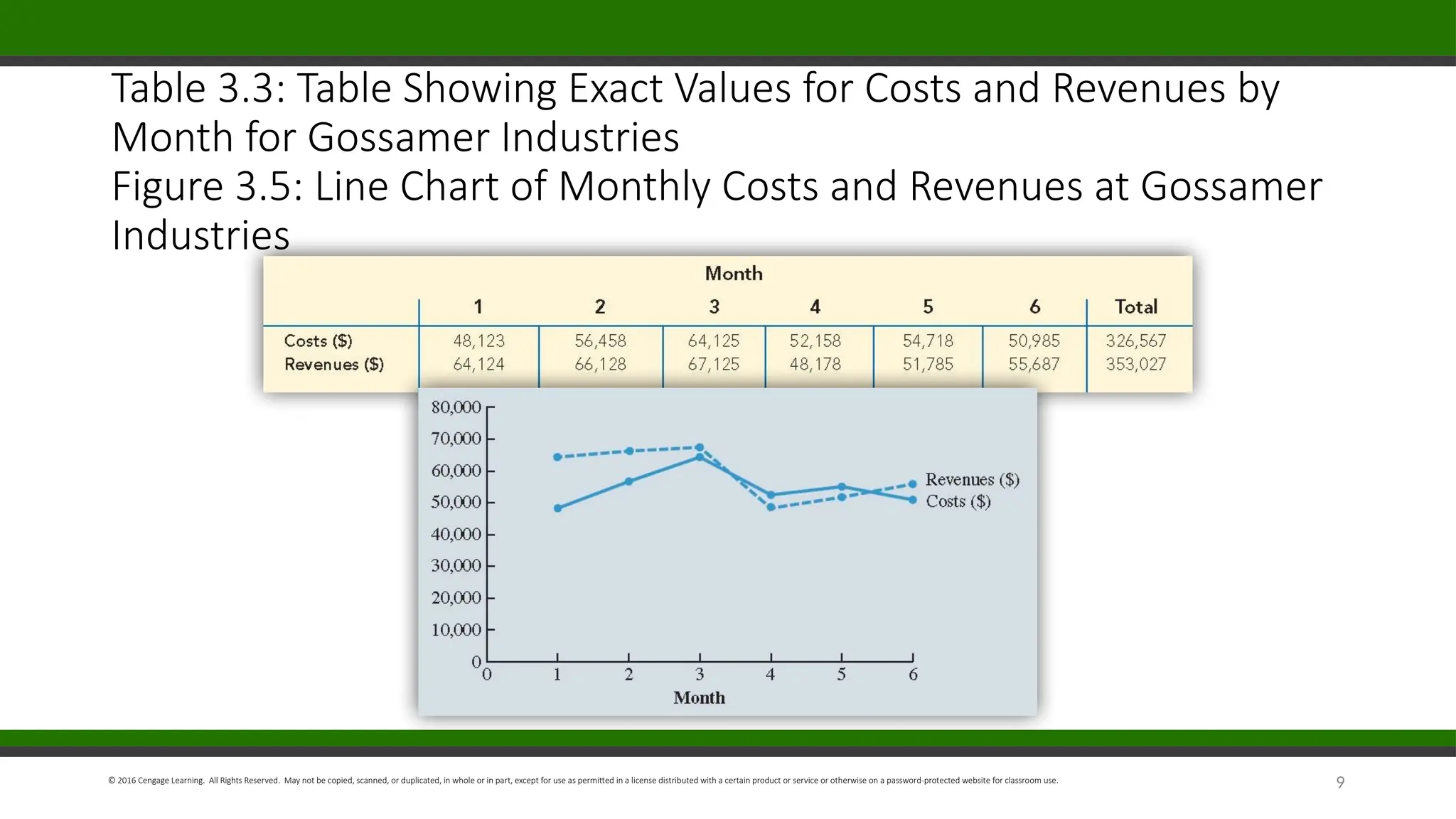Click the 70,000 label on the chart y-axis
The height and width of the screenshot is (819, 1456).
coord(456,439)
